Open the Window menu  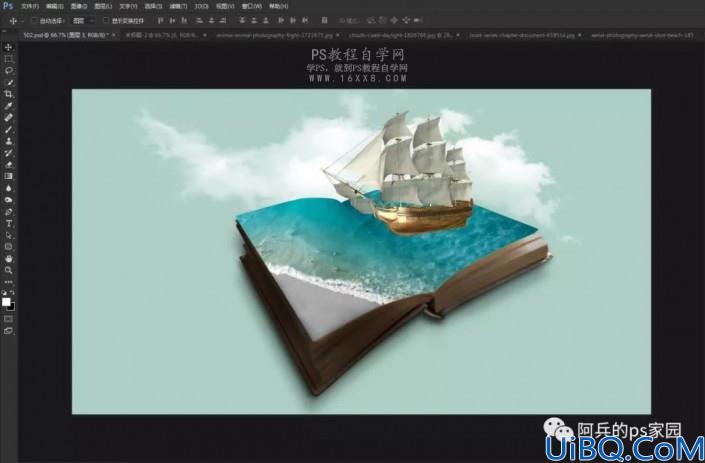pos(251,6)
